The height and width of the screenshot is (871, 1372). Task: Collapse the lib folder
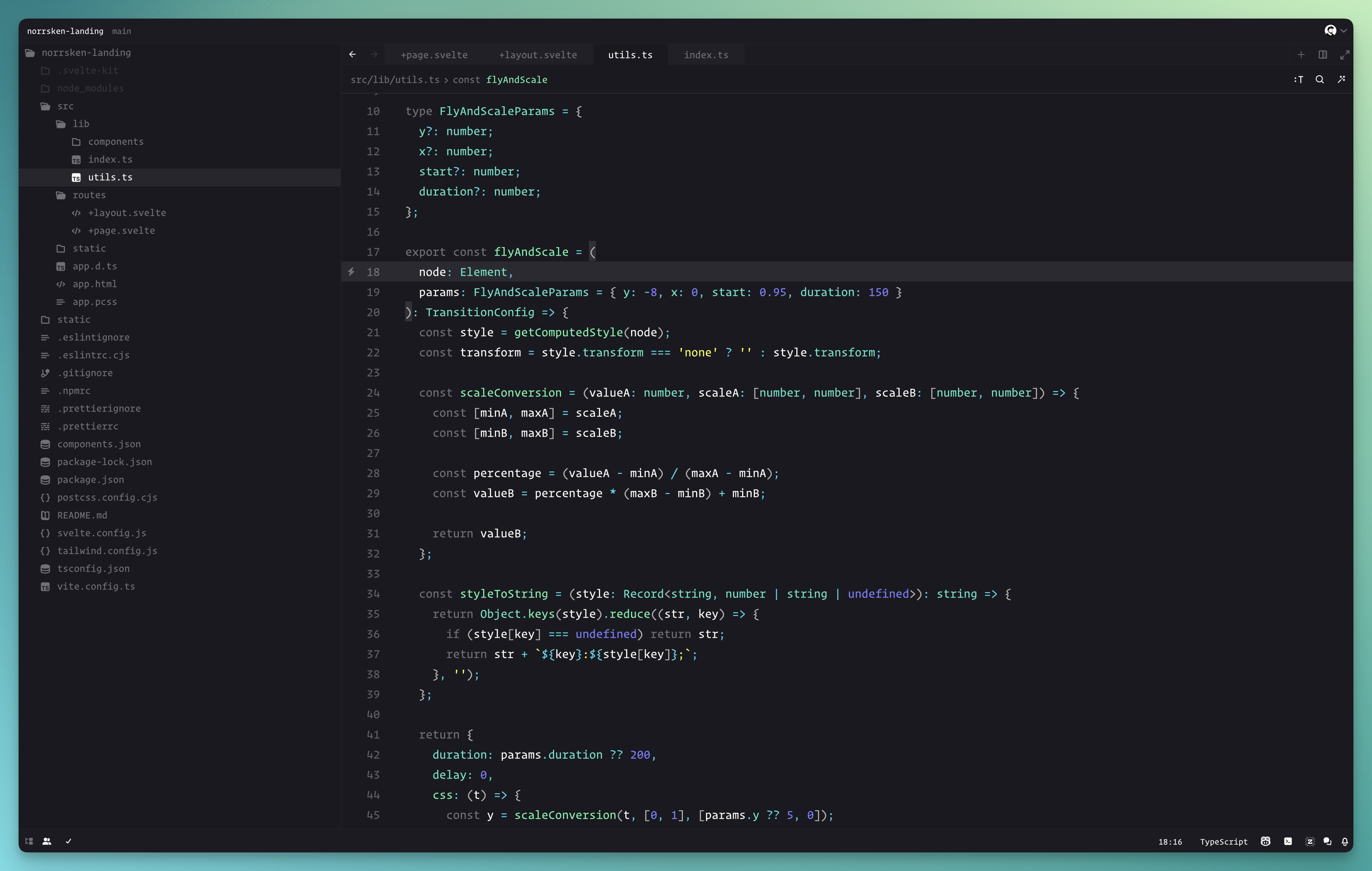180,124
